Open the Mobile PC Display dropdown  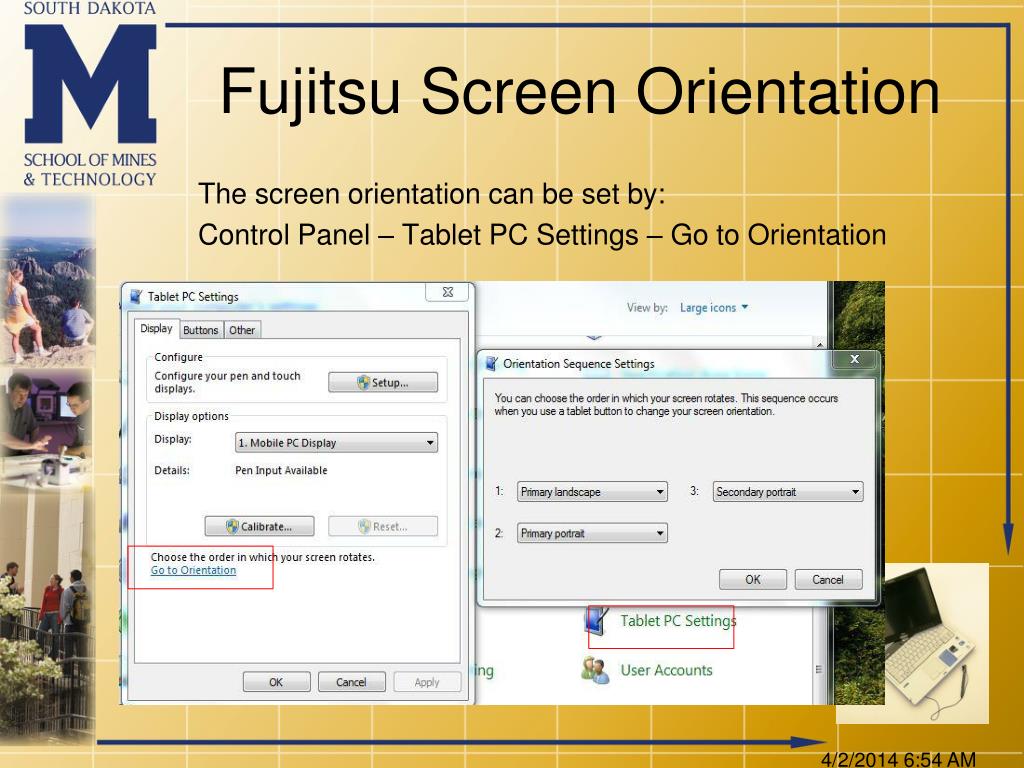pyautogui.click(x=336, y=443)
